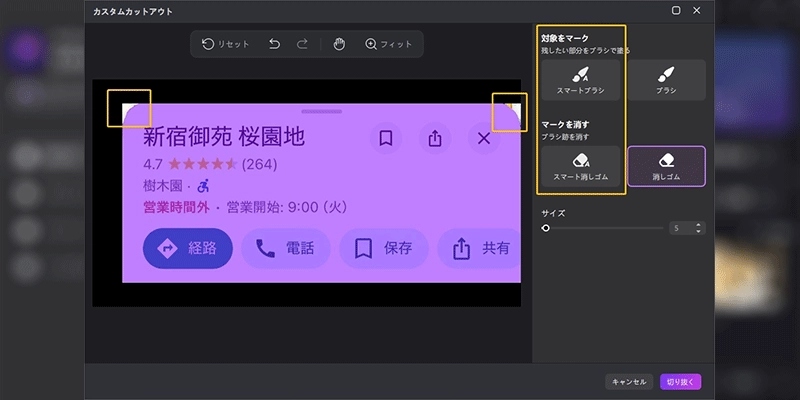Click the (264) review count
The image size is (800, 400).
pyautogui.click(x=260, y=165)
